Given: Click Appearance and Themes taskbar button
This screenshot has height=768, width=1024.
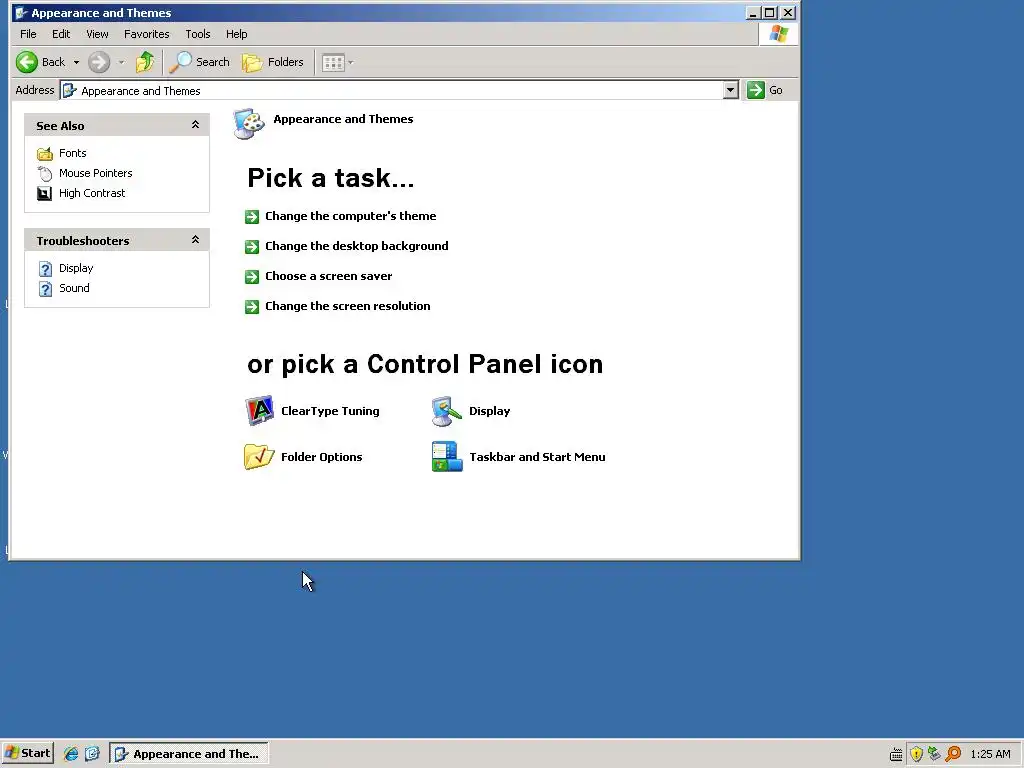Looking at the screenshot, I should click(189, 754).
